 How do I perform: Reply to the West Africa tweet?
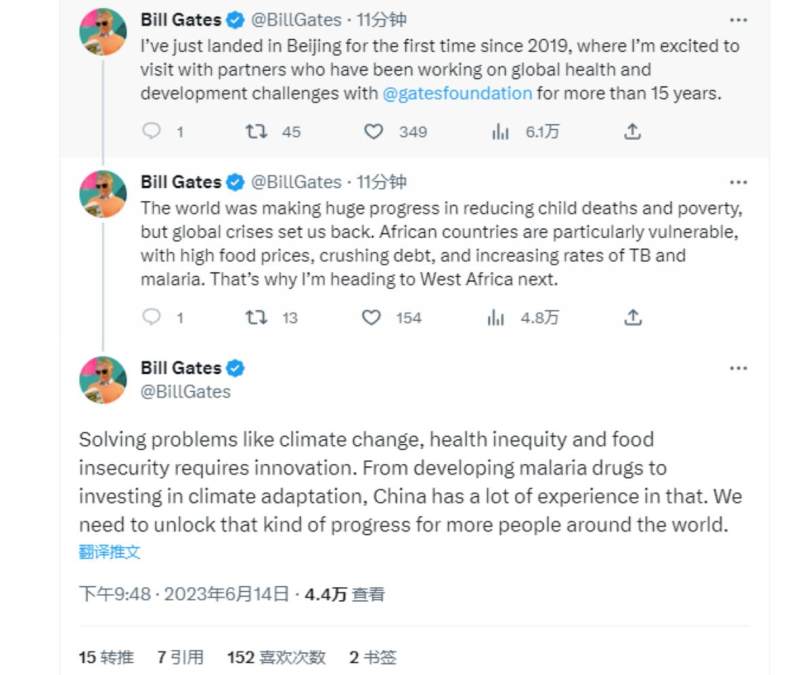pyautogui.click(x=152, y=317)
